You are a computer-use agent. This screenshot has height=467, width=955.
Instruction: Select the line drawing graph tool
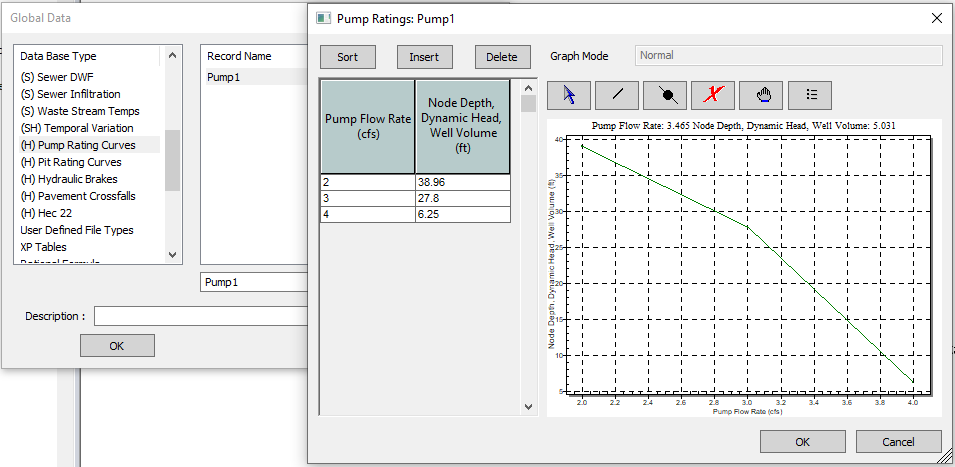(617, 95)
